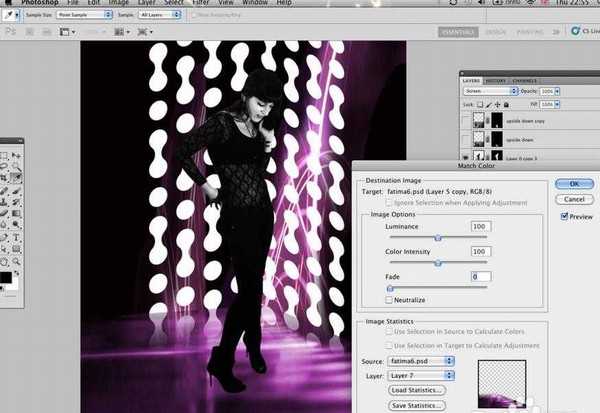600x413 pixels.
Task: Hide the Layer 0 copy 3 layer
Action: click(467, 157)
